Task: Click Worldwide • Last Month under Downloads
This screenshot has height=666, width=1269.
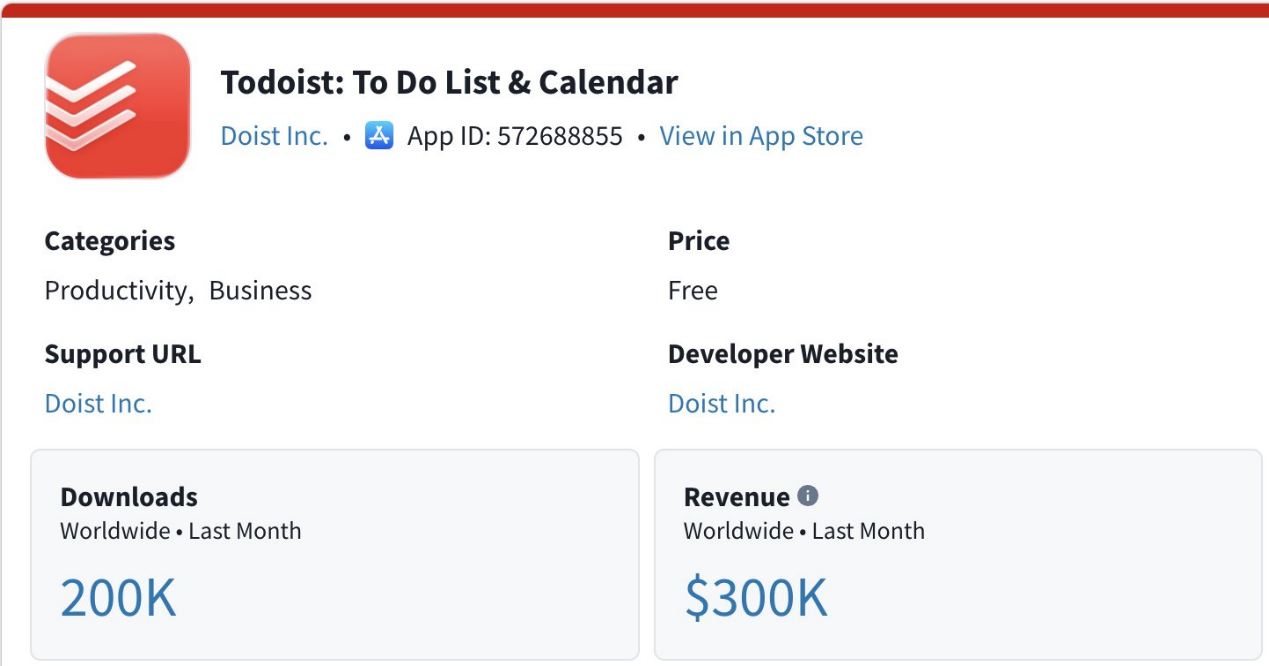Action: (180, 531)
